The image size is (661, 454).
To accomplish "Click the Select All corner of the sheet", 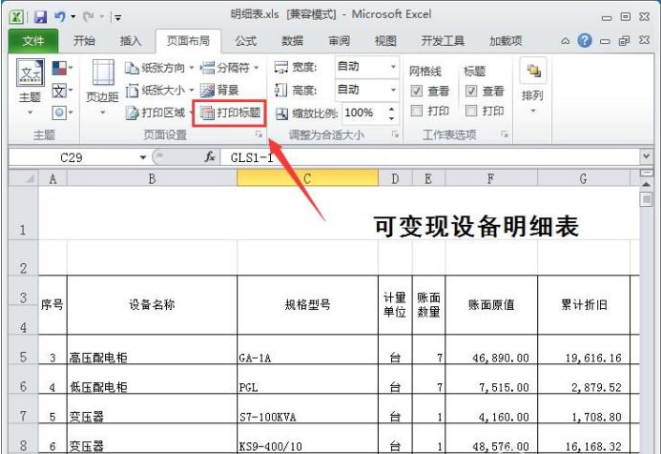I will coord(24,178).
